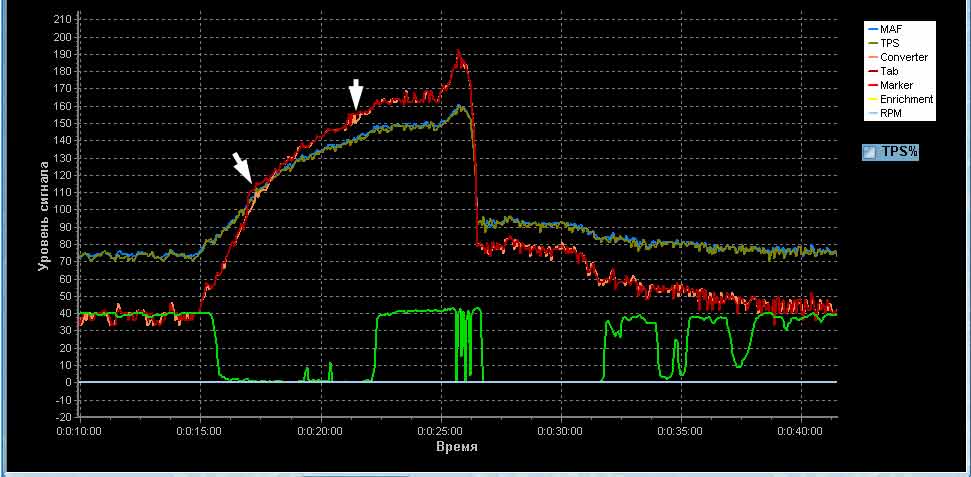This screenshot has height=477, width=971.
Task: Click the Время axis title
Action: tap(457, 447)
